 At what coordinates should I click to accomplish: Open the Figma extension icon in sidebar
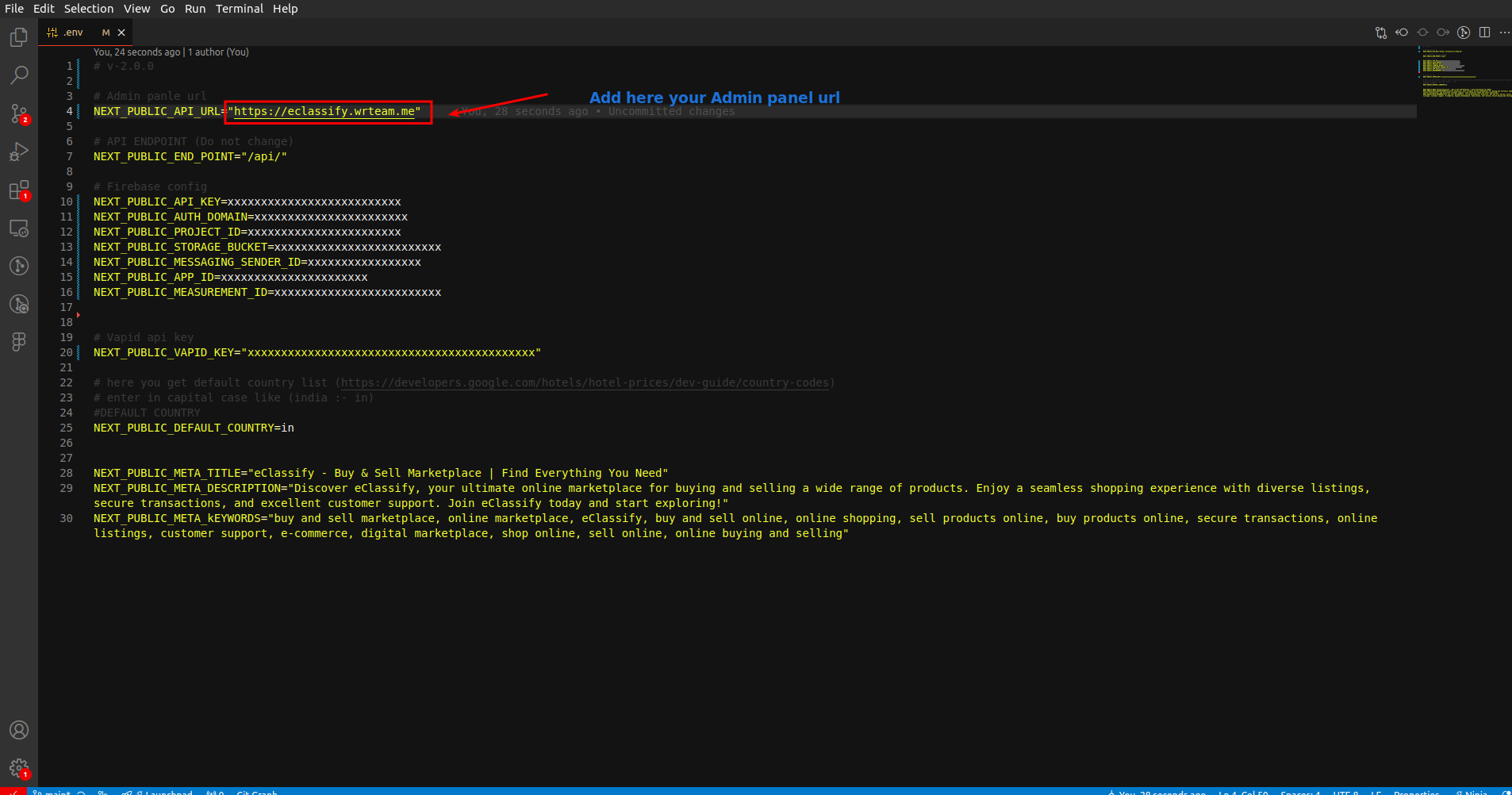click(x=19, y=341)
